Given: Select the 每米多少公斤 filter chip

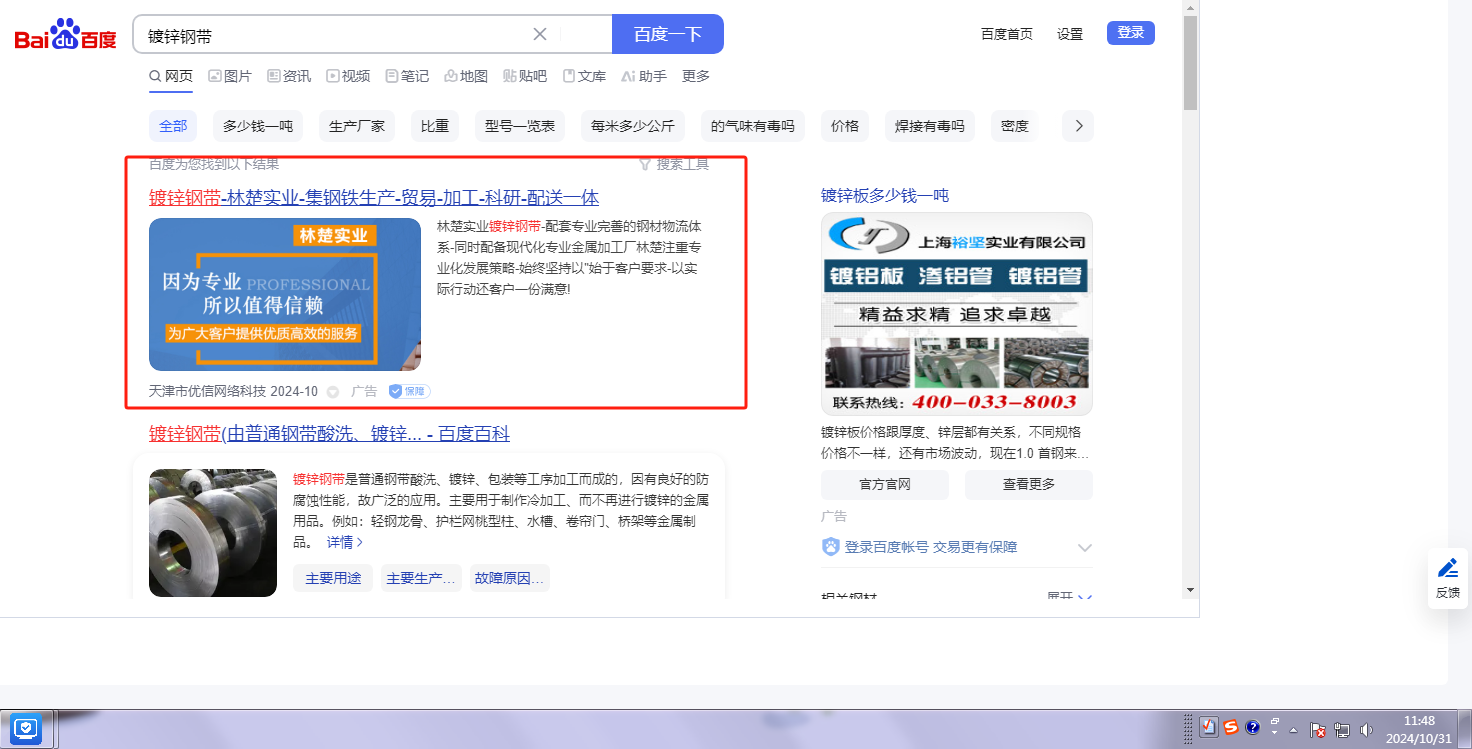Looking at the screenshot, I should click(633, 126).
